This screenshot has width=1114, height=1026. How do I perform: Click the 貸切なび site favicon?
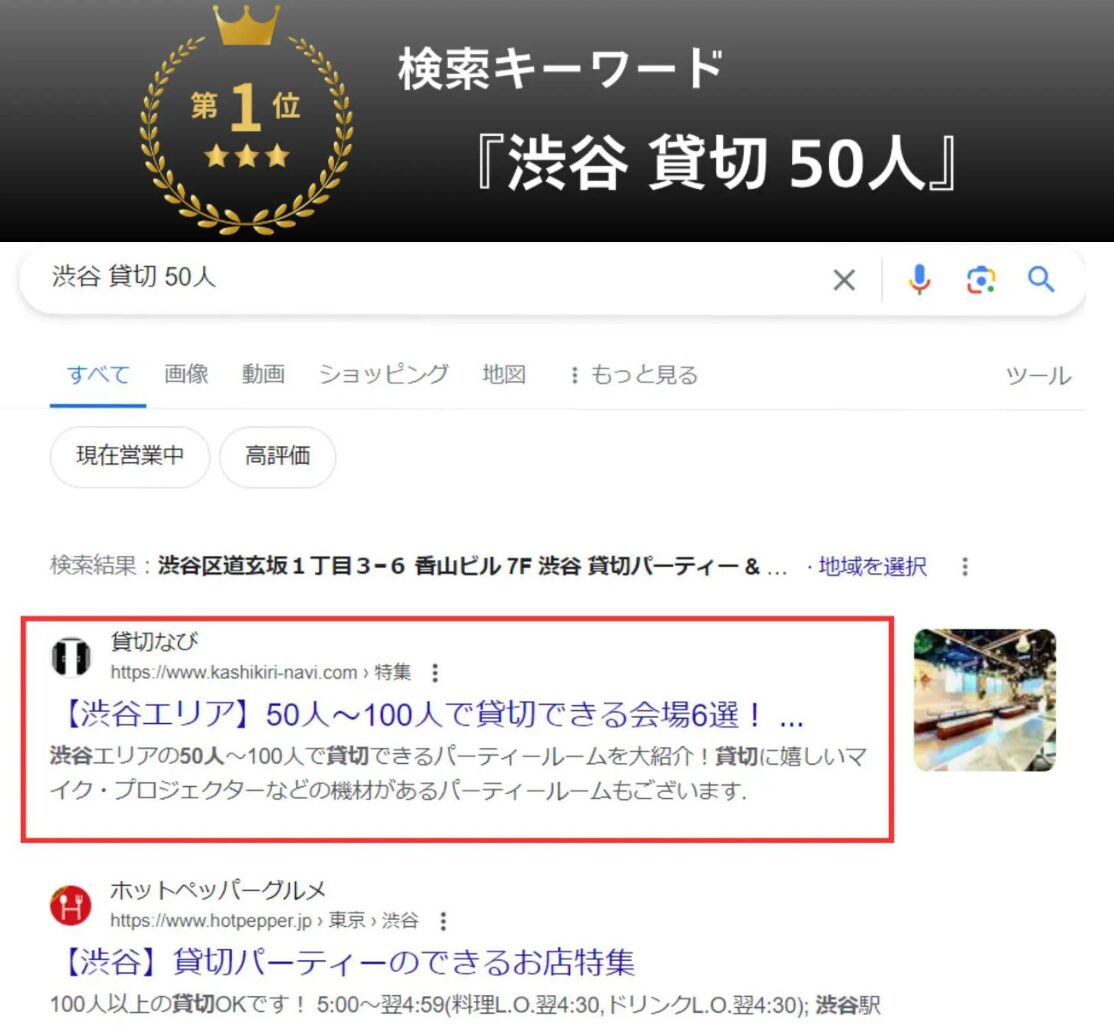[70, 657]
